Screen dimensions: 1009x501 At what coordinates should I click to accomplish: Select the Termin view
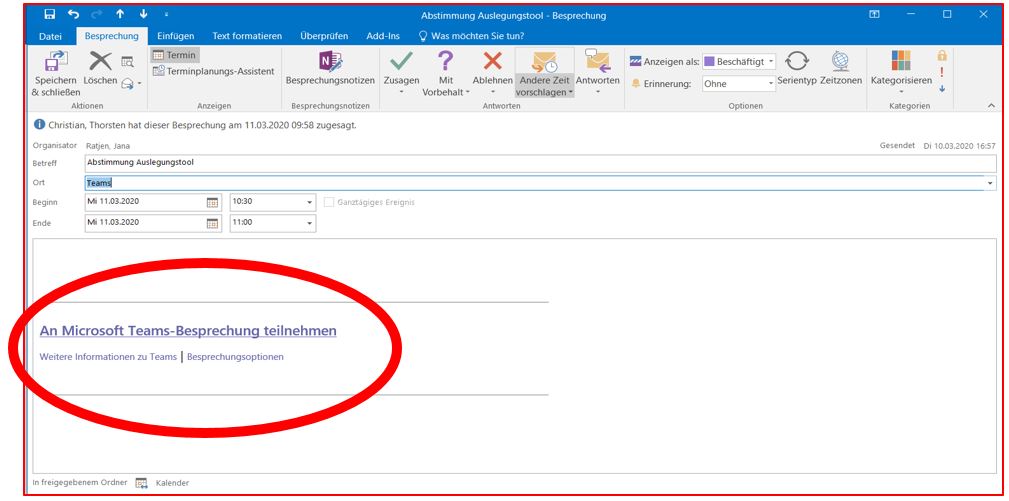pos(175,55)
